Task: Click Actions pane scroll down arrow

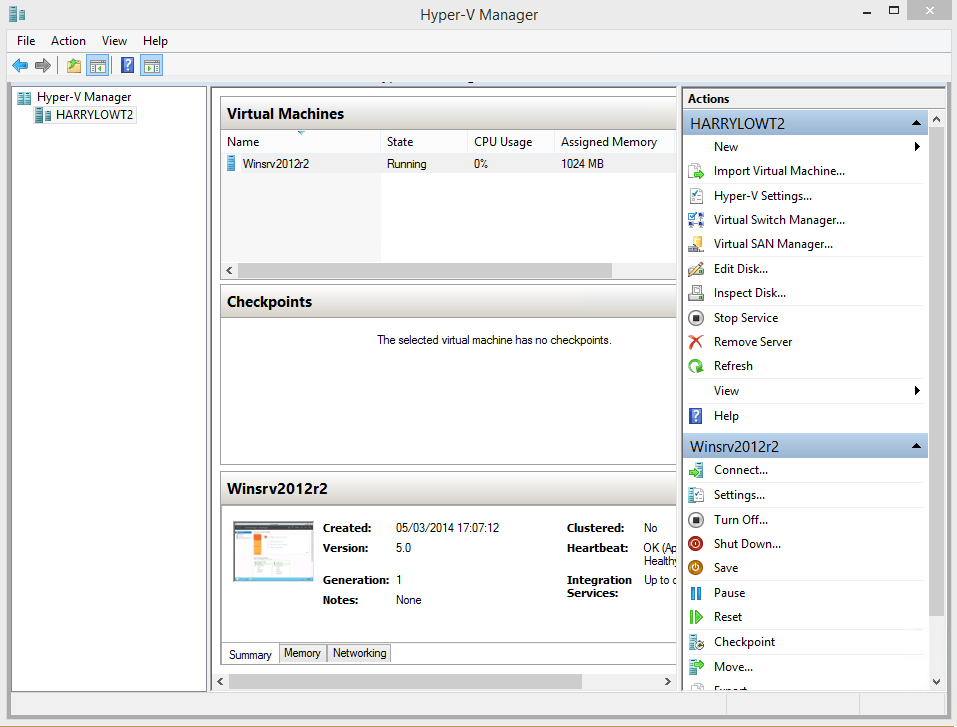Action: (x=937, y=682)
